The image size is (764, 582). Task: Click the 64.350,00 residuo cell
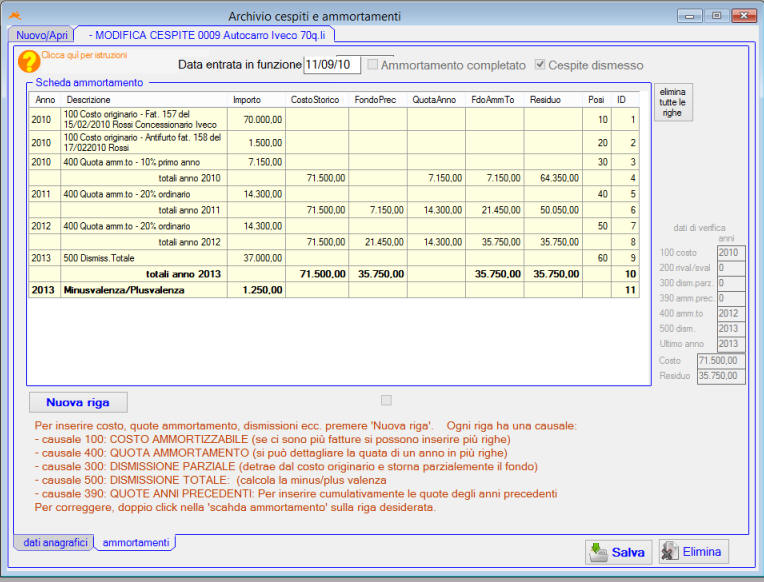coord(554,178)
